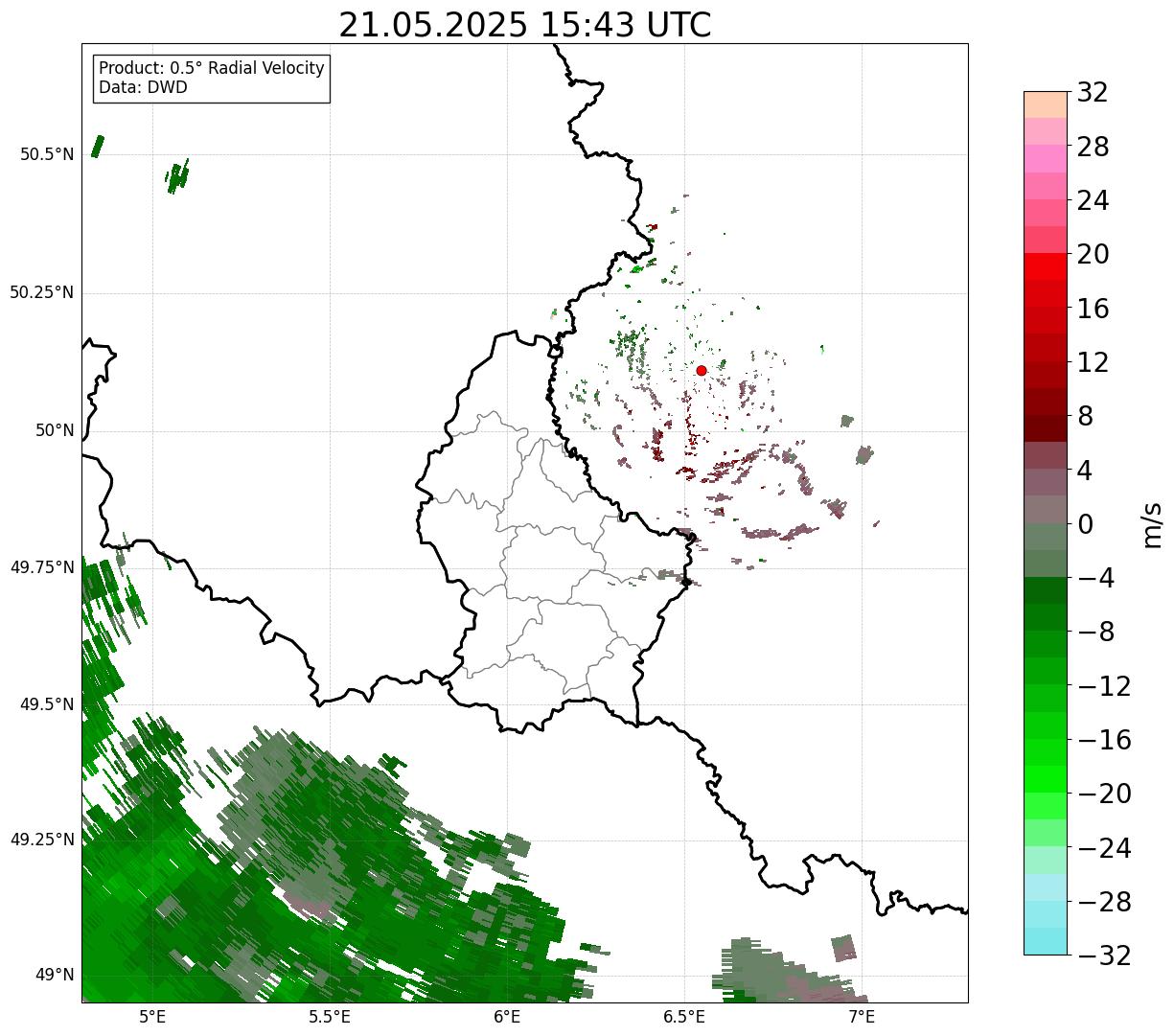Pick the bright red swatch just below 20
1174x1036 pixels.
tap(1046, 266)
